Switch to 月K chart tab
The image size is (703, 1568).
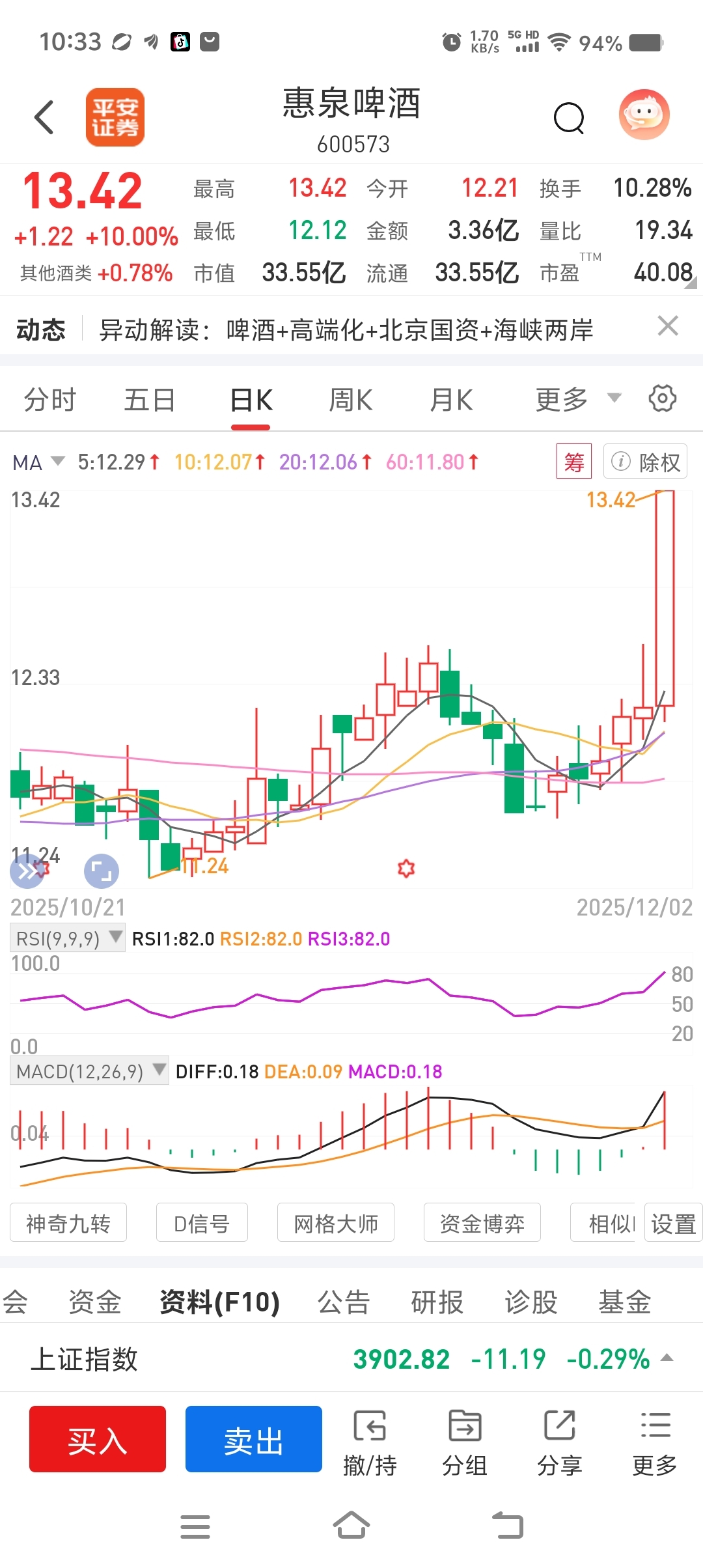coord(451,399)
